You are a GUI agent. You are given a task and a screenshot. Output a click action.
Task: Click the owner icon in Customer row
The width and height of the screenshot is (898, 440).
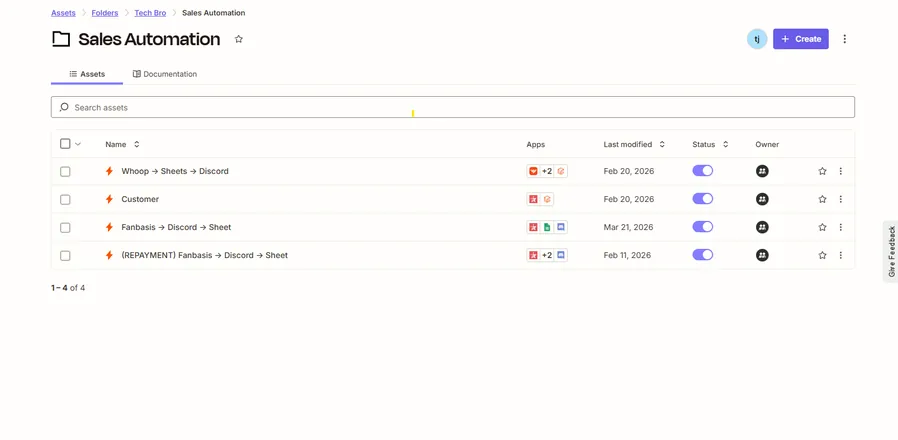click(x=762, y=199)
